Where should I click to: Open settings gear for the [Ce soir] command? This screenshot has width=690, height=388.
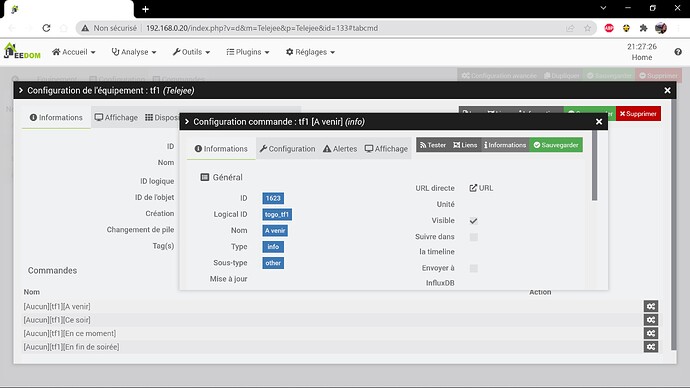click(651, 320)
